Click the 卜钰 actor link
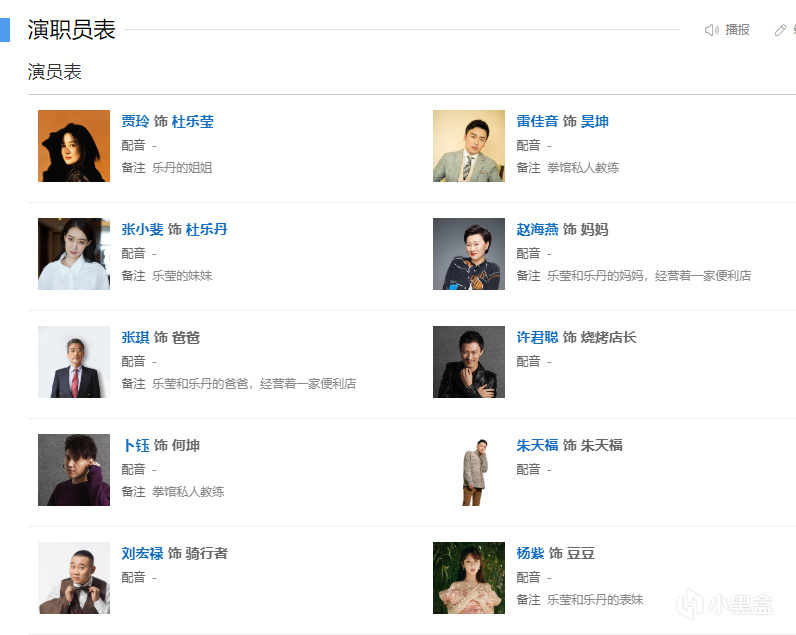The width and height of the screenshot is (796, 635). (x=135, y=445)
